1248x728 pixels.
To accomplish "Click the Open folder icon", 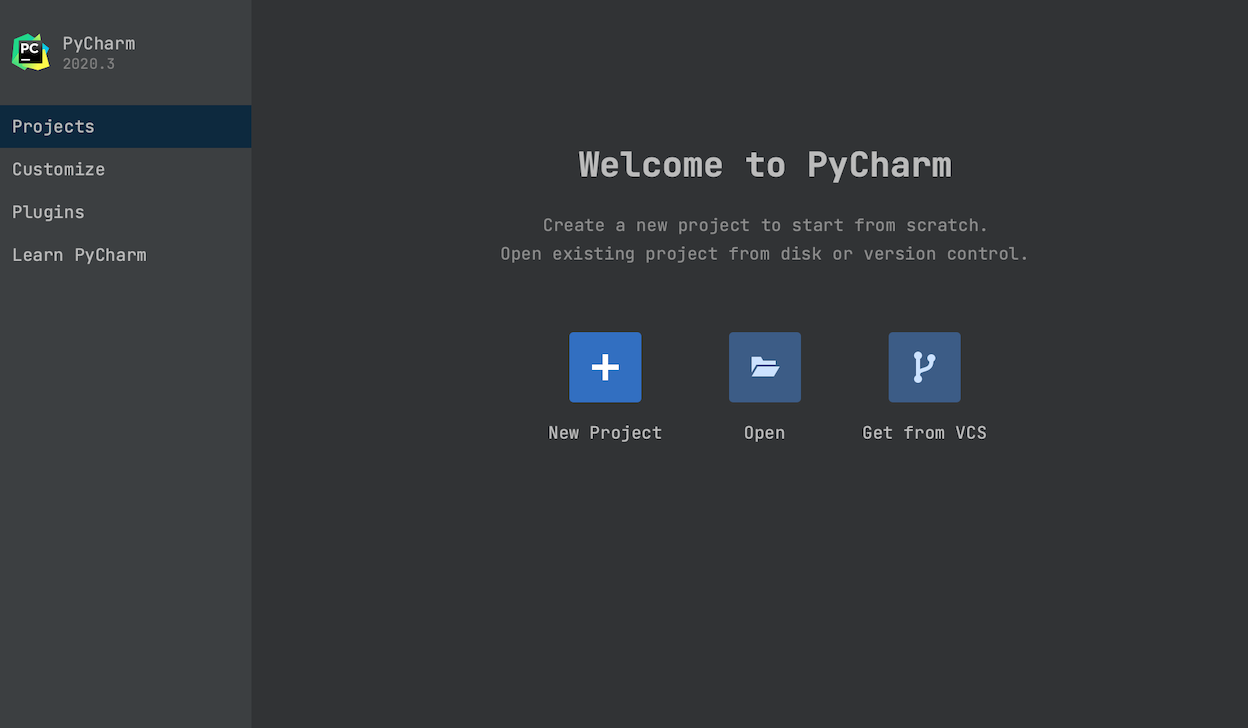I will pos(765,367).
